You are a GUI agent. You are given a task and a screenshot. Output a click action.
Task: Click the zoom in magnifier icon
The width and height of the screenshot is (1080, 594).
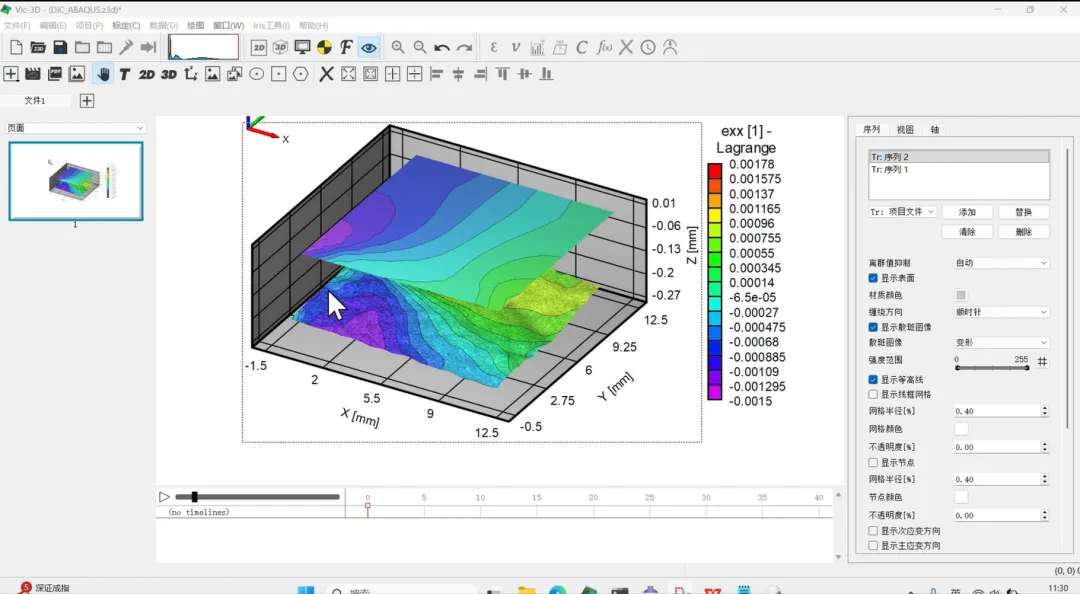point(398,47)
